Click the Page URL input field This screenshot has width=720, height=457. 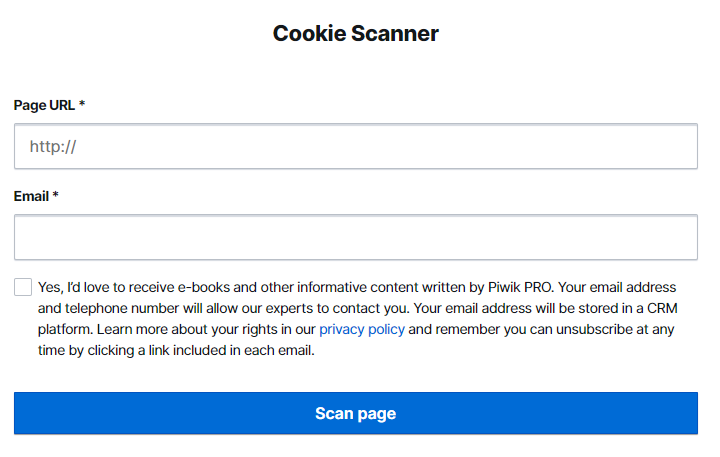click(355, 146)
